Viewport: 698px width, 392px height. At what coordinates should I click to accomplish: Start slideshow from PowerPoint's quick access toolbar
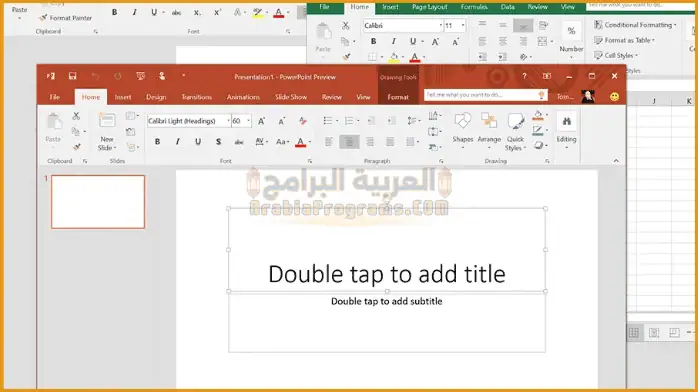coord(140,76)
